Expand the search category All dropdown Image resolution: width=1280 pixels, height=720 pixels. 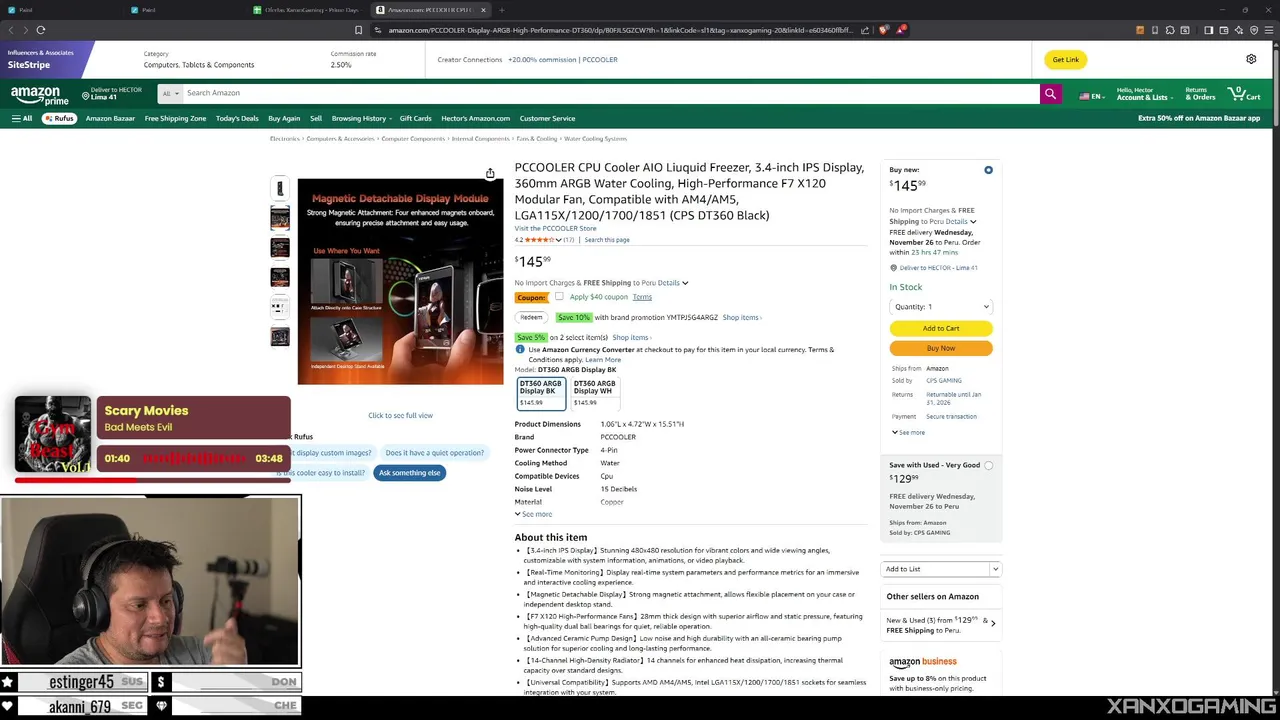click(x=170, y=93)
